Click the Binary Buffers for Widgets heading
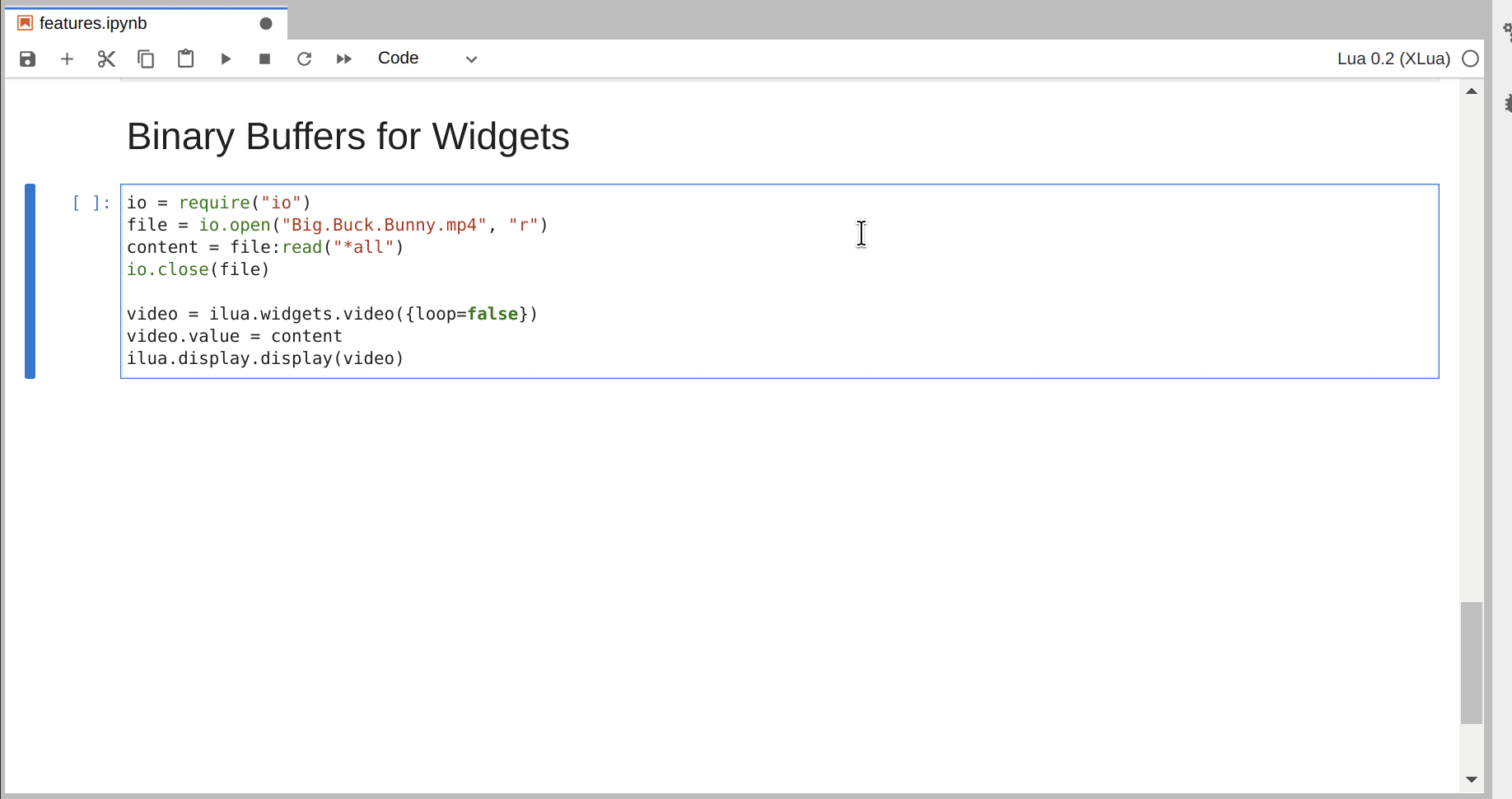This screenshot has width=1512, height=799. pos(348,136)
